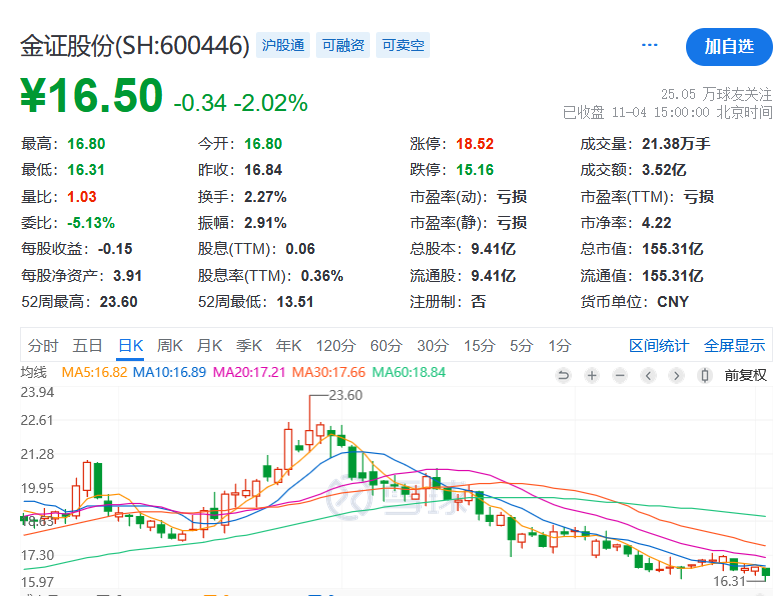The height and width of the screenshot is (596, 781).
Task: Click the 23.60 peak marker on chart
Action: (346, 395)
